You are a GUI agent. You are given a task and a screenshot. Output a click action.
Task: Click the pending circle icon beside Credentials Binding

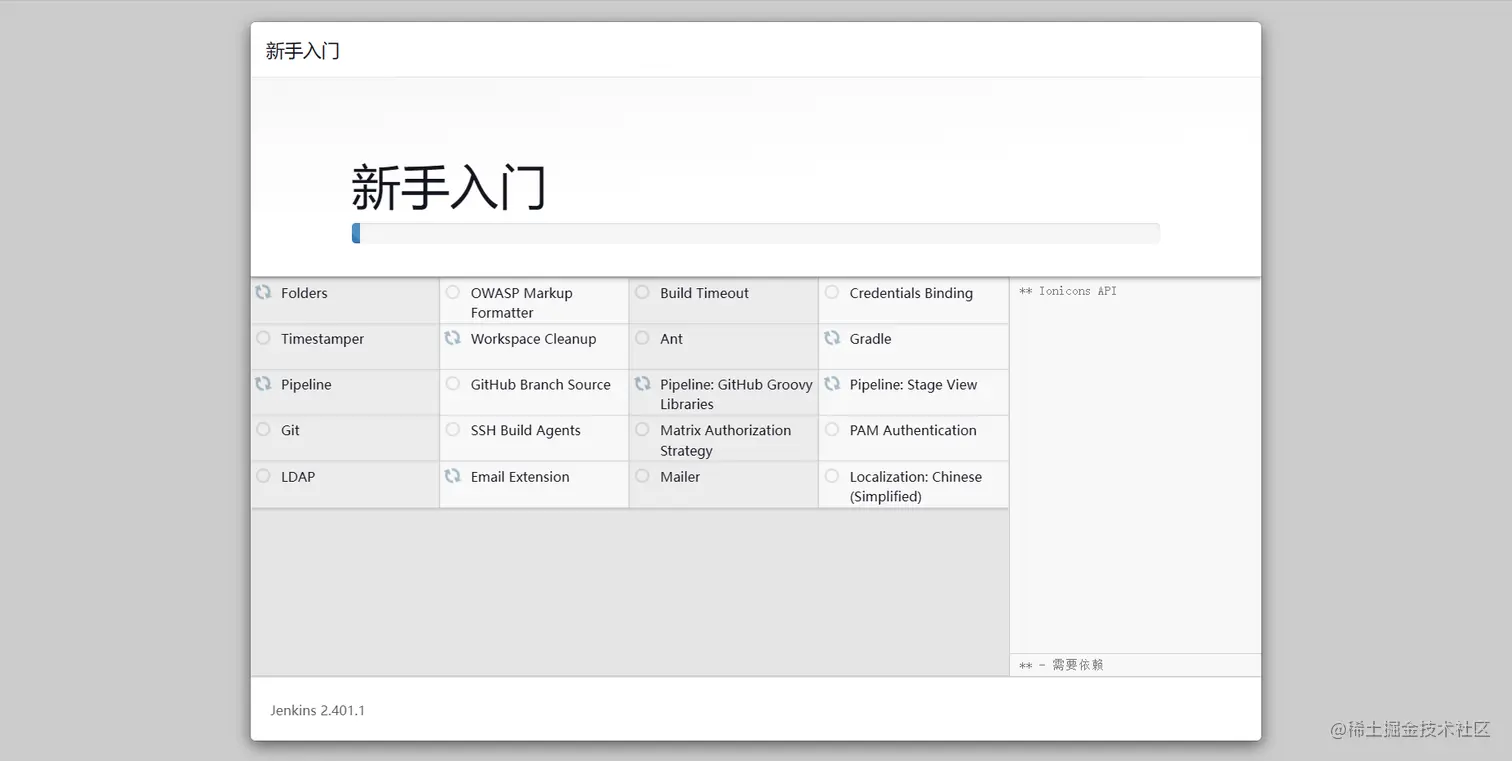832,292
